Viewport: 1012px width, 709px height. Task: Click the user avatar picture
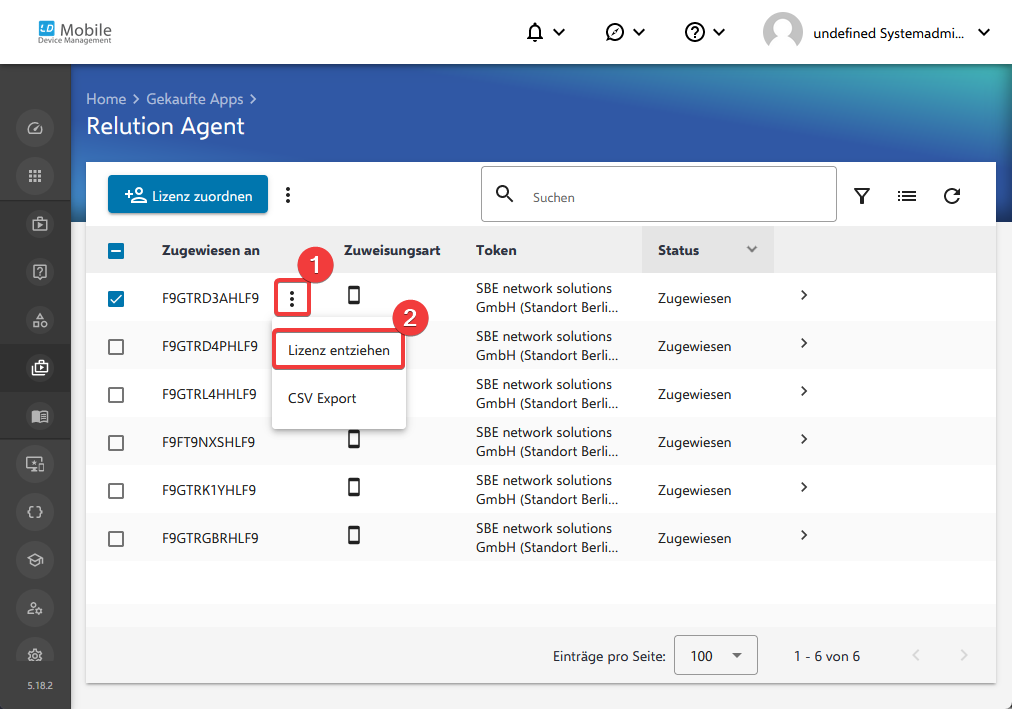[782, 32]
